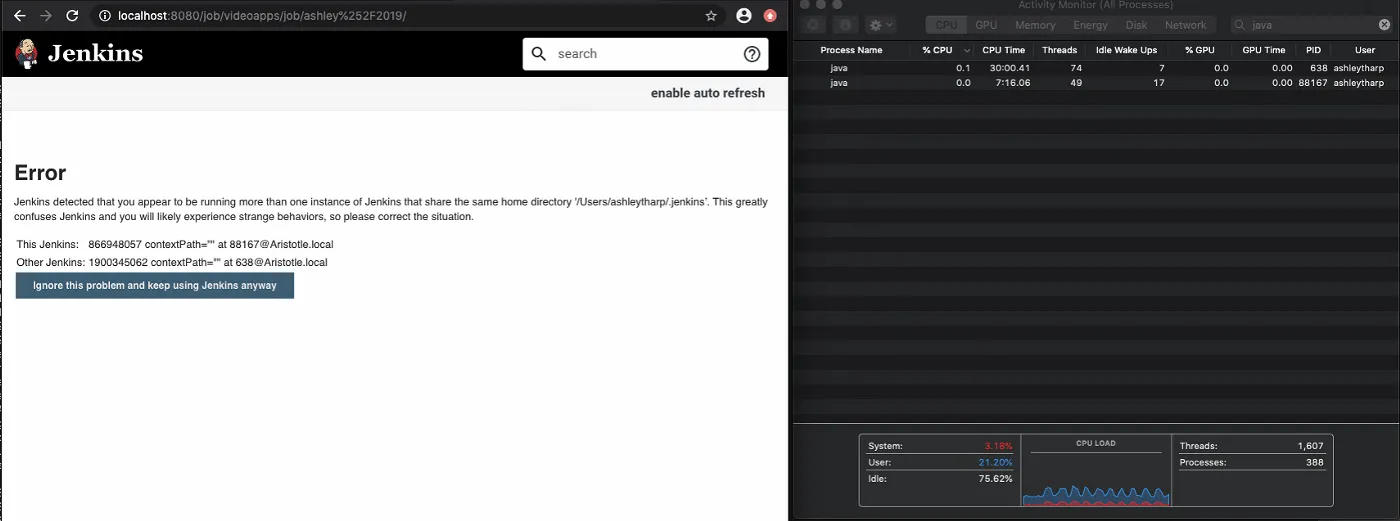Viewport: 1400px width, 521px height.
Task: Sort by Process Name column header
Action: click(851, 50)
